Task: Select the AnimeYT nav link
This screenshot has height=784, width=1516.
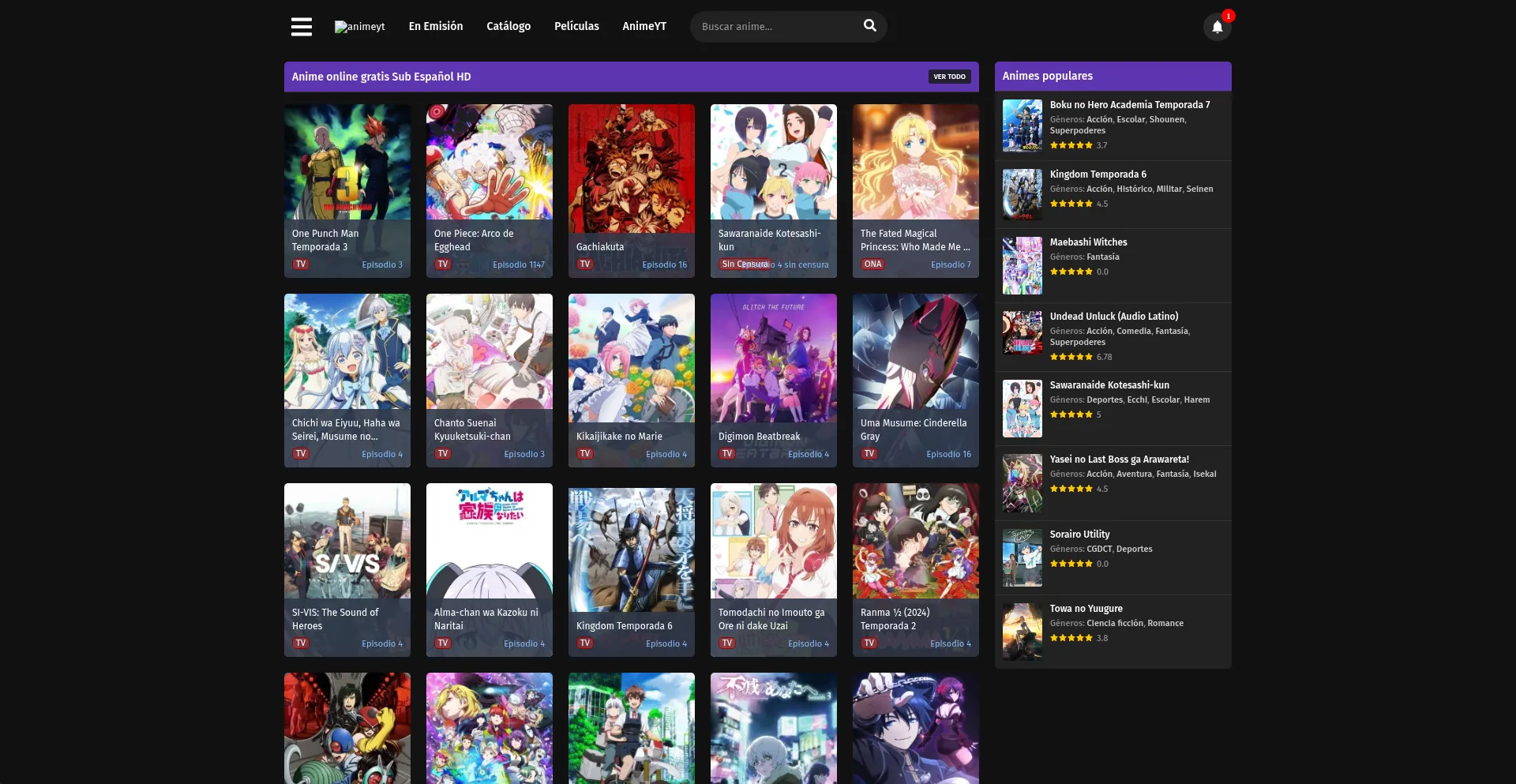Action: pyautogui.click(x=644, y=27)
